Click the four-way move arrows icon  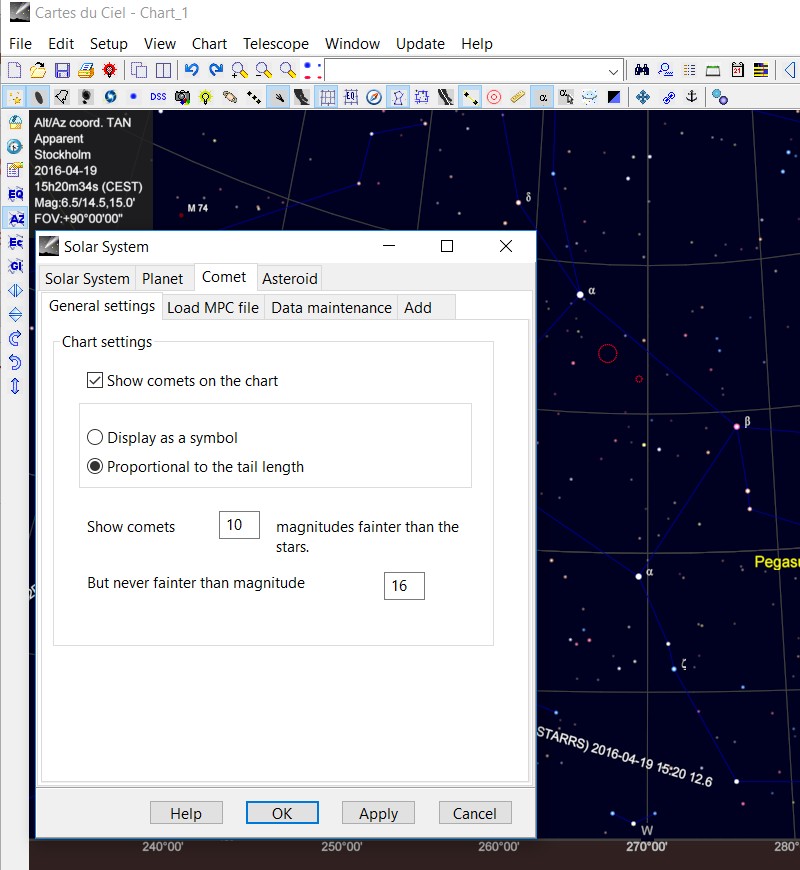click(643, 98)
